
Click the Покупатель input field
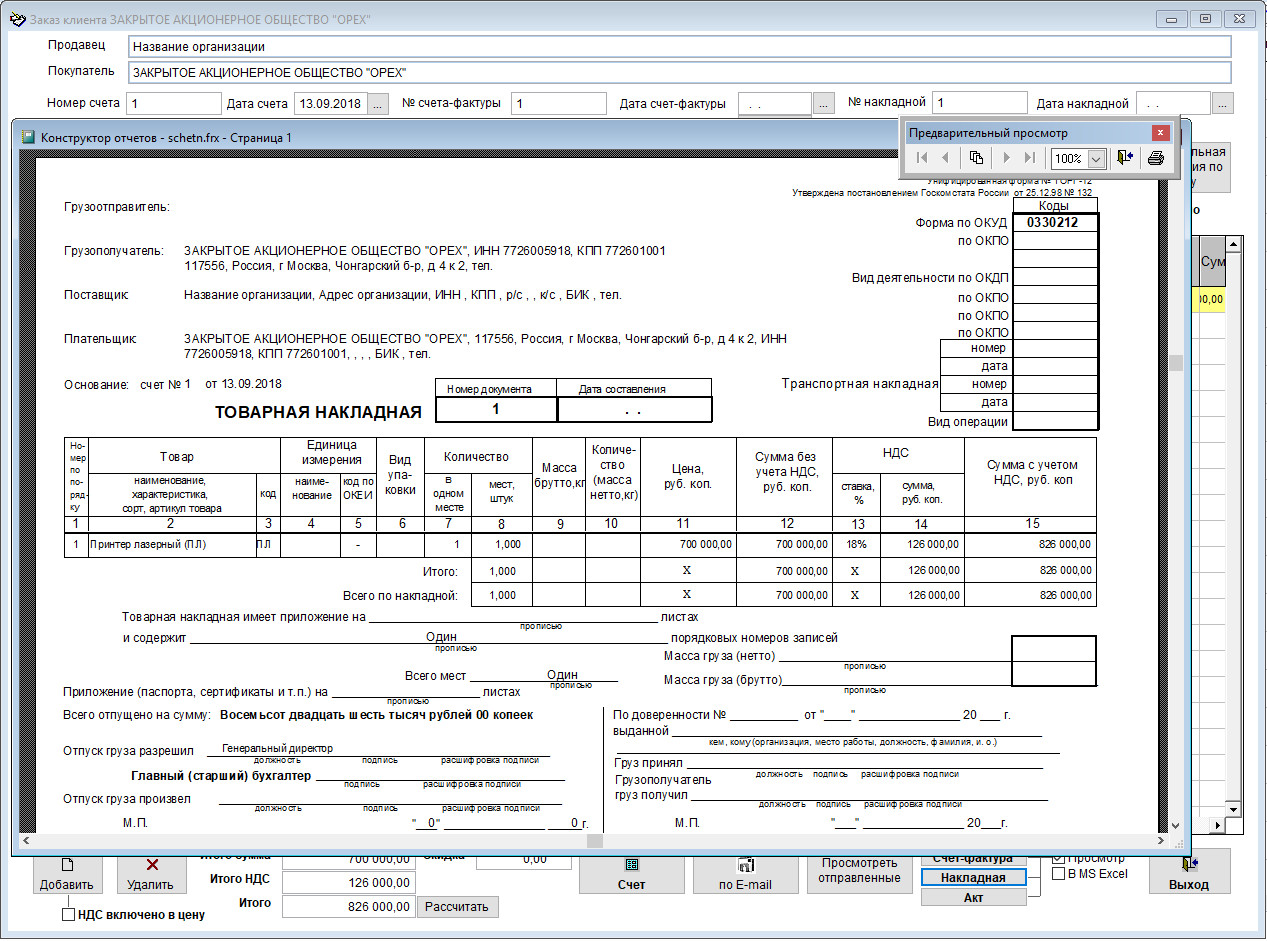[x=679, y=73]
